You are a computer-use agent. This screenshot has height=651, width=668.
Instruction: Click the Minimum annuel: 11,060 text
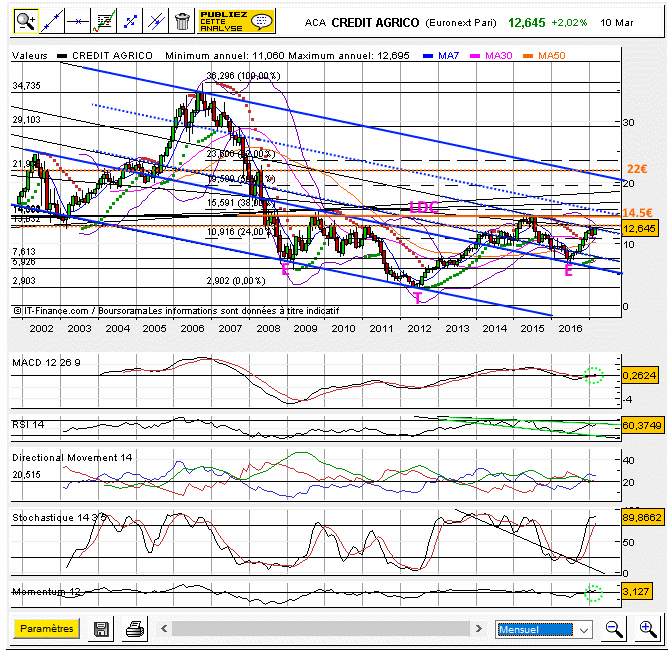coord(225,56)
